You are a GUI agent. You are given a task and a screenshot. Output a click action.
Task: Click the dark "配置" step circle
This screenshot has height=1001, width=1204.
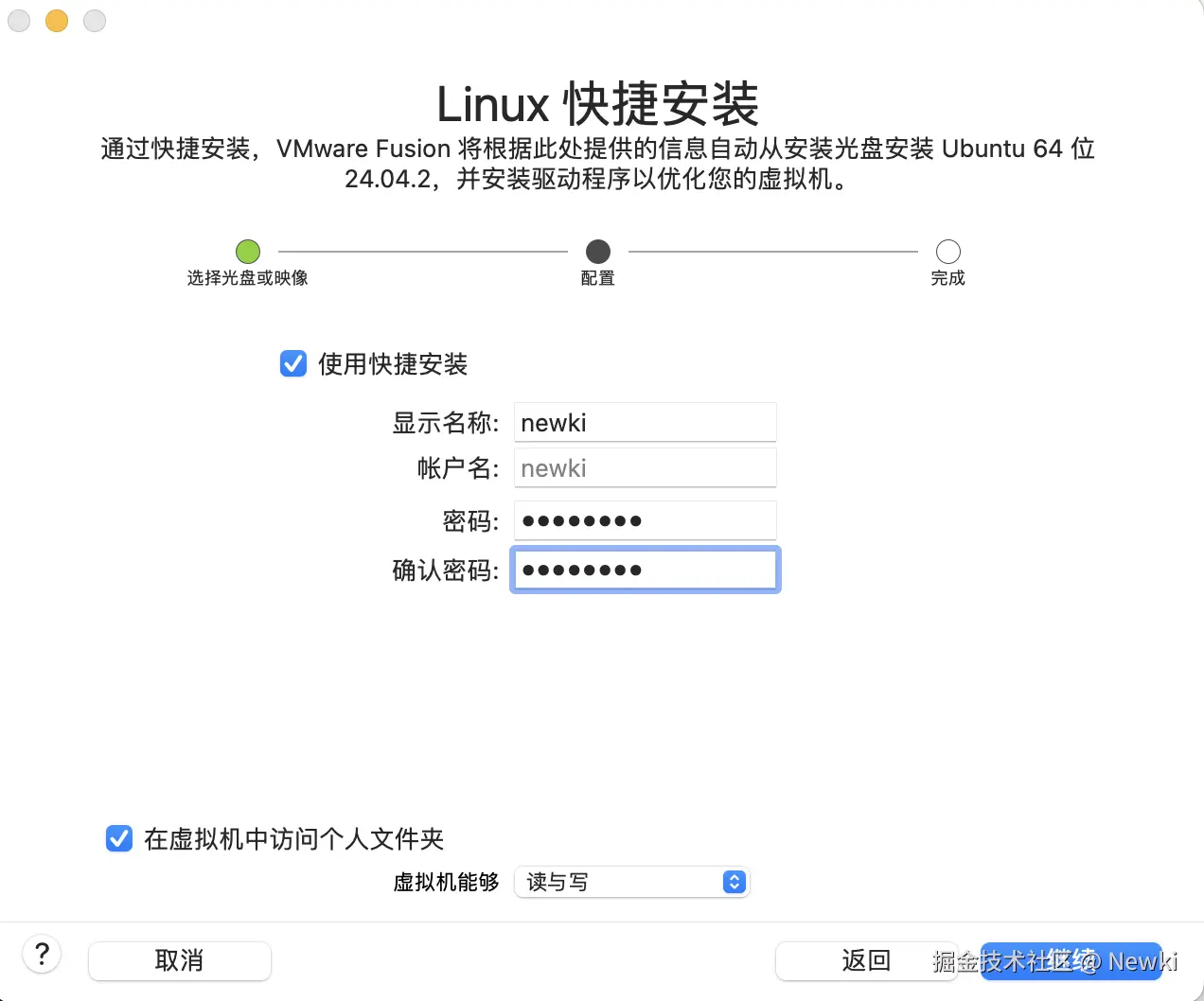tap(598, 252)
